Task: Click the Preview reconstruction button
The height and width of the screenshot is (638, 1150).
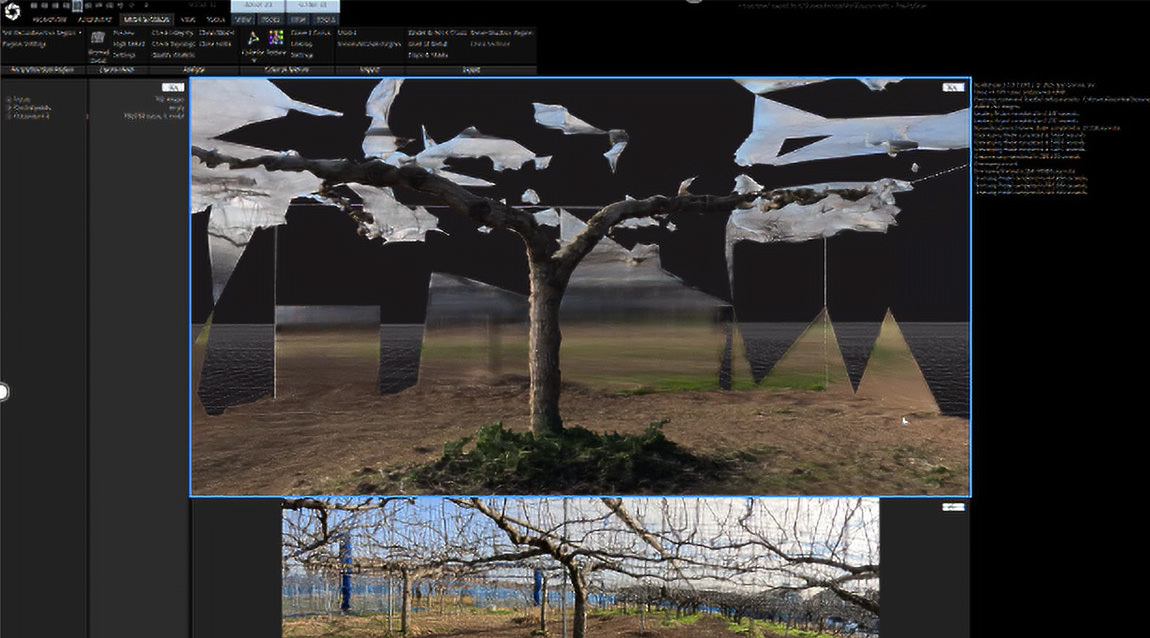Action: (x=125, y=33)
